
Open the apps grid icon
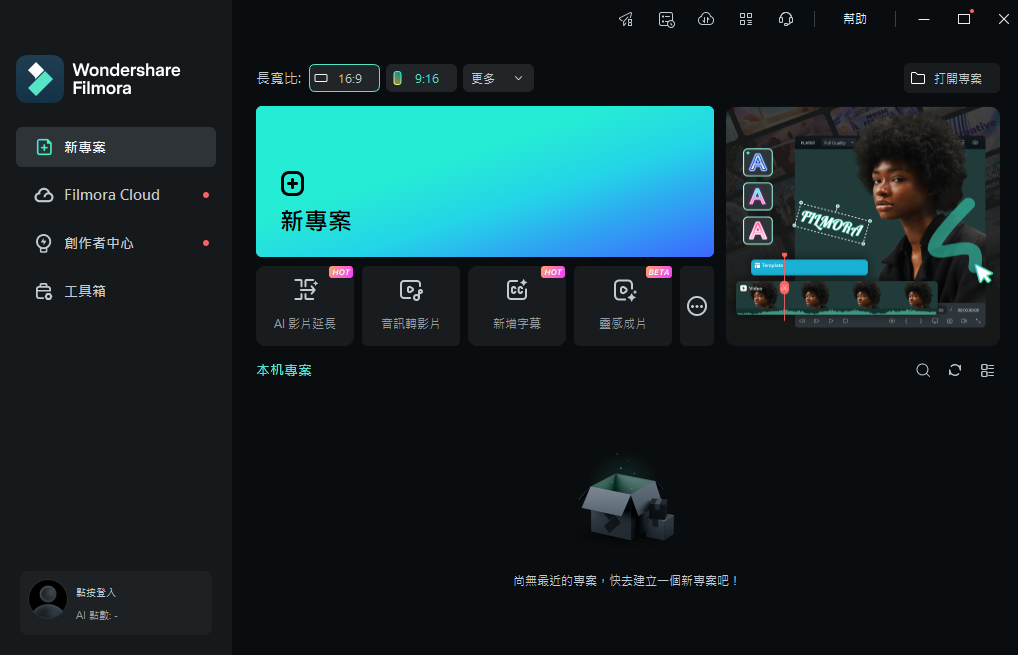coord(746,19)
